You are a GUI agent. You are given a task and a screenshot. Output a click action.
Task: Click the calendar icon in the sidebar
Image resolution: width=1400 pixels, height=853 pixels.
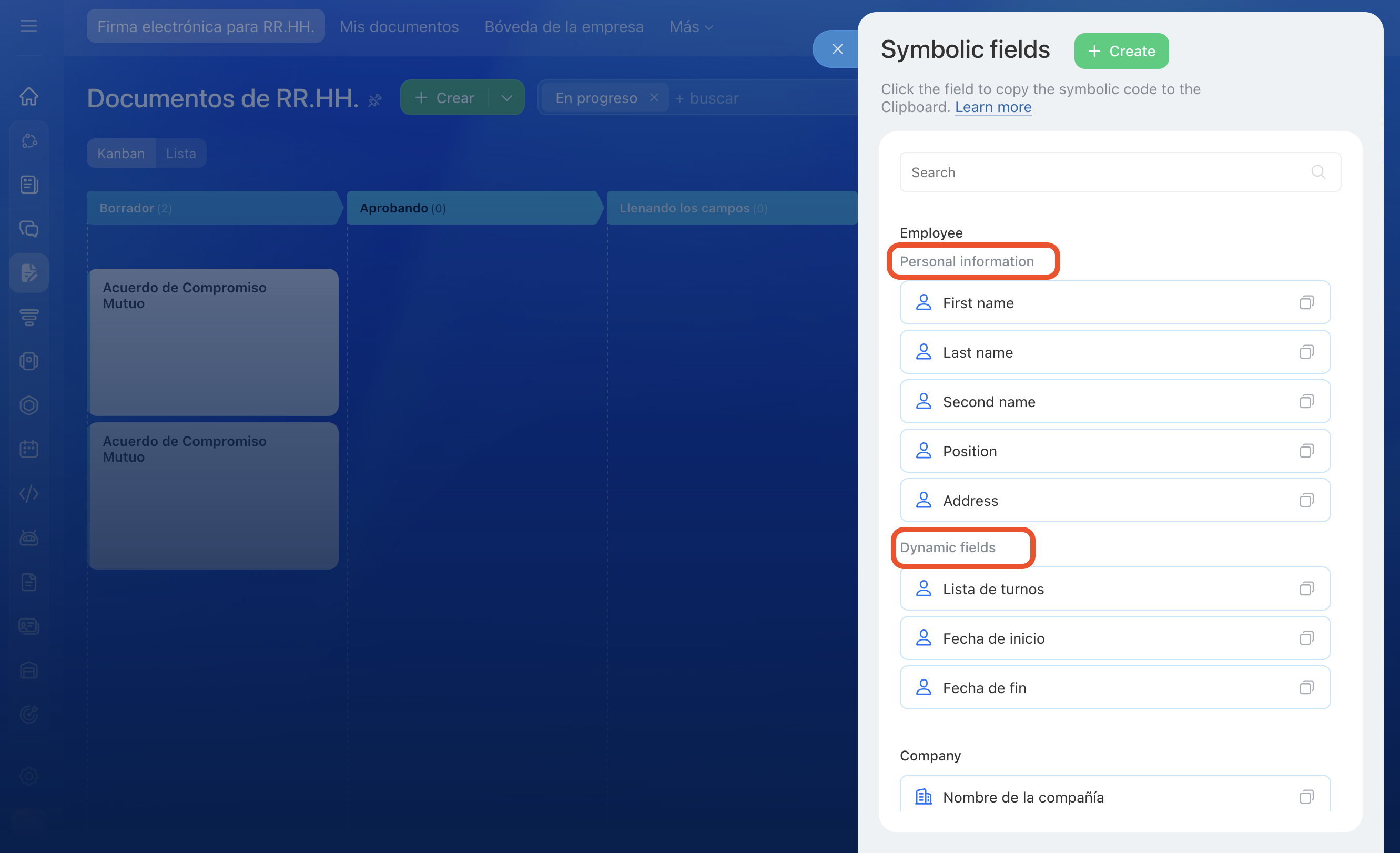coord(29,449)
